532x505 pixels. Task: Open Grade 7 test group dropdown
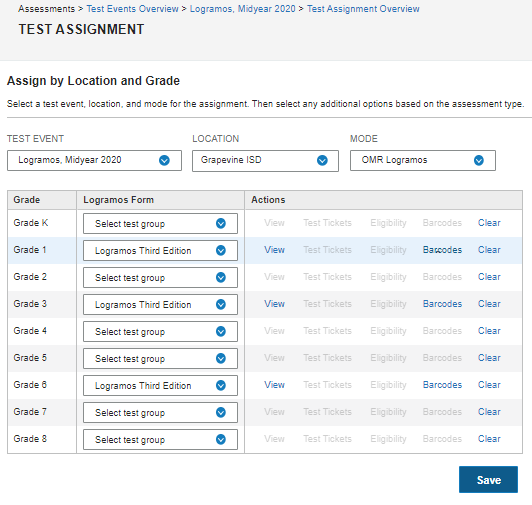click(x=160, y=412)
